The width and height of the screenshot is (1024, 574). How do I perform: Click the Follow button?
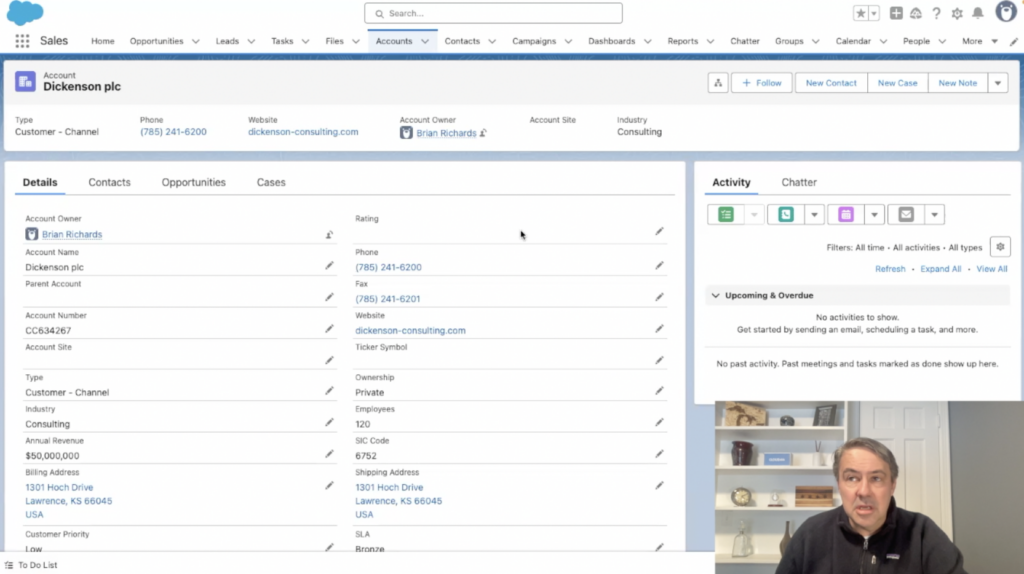pyautogui.click(x=761, y=83)
